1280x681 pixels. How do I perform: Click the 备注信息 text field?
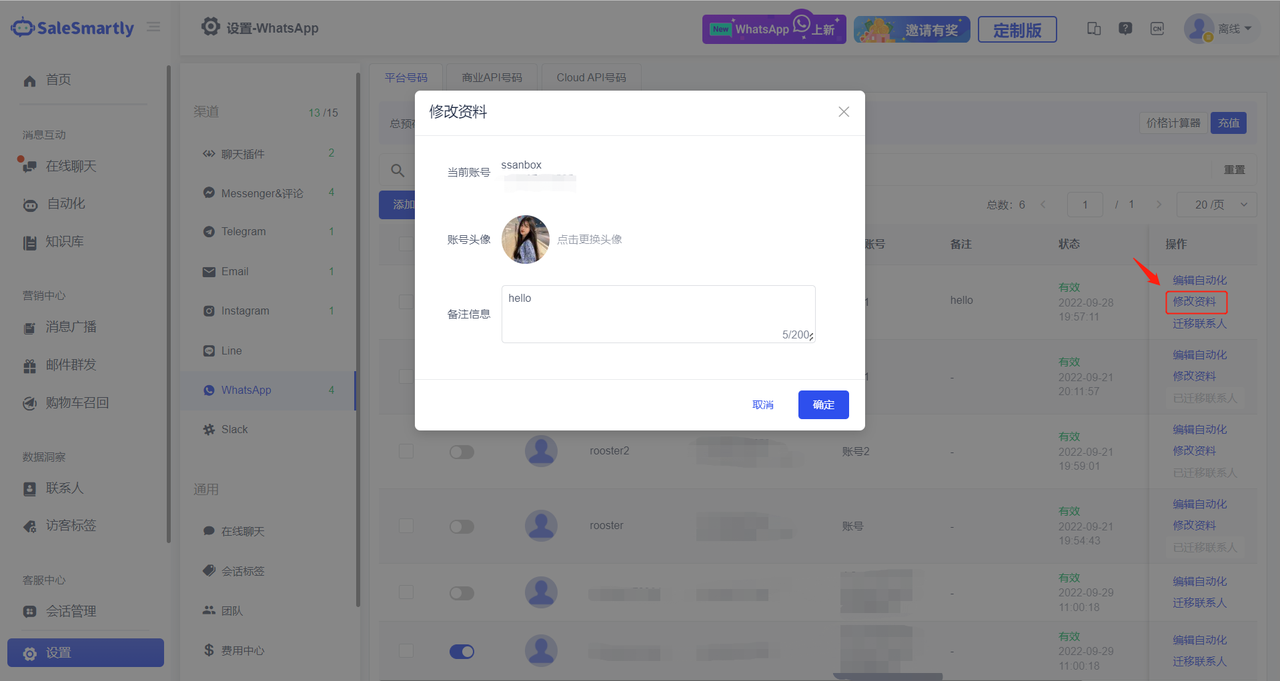[x=658, y=314]
